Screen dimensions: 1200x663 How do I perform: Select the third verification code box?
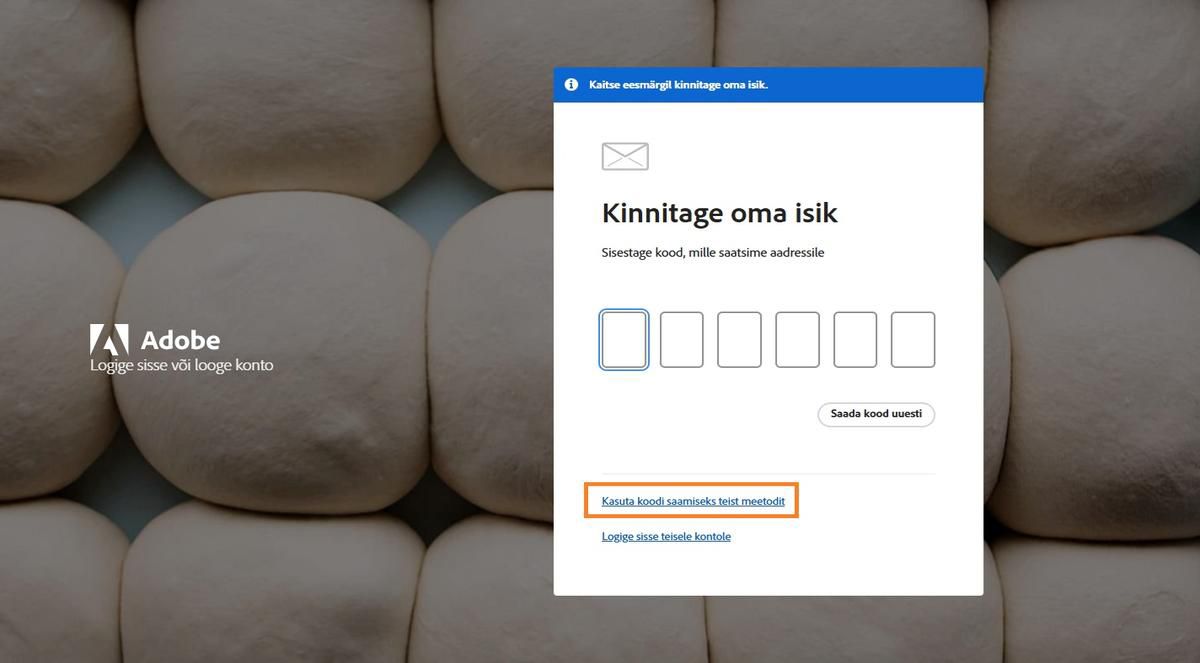pyautogui.click(x=739, y=339)
